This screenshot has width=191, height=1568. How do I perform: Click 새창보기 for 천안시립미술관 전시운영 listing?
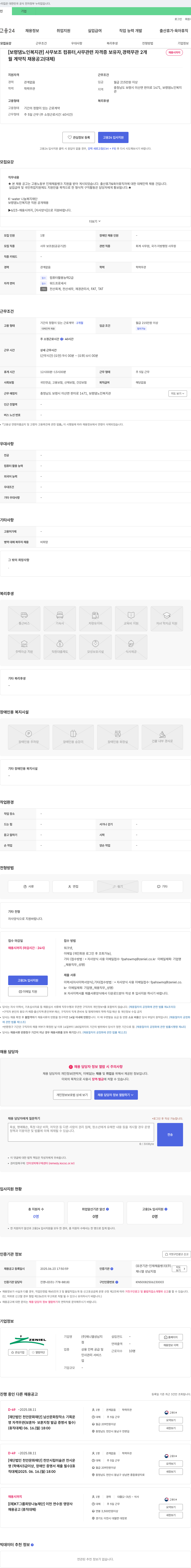(171, 1471)
